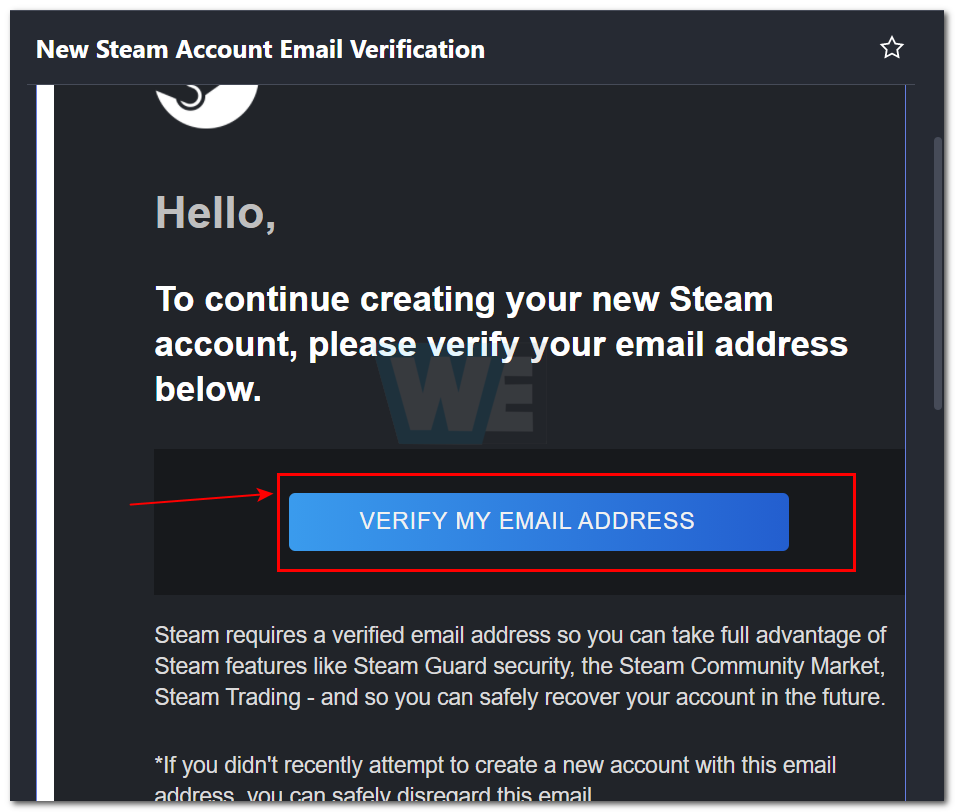Viewport: 955px width, 812px height.
Task: Select the email subject New Steam Account Email Verification
Action: [260, 49]
